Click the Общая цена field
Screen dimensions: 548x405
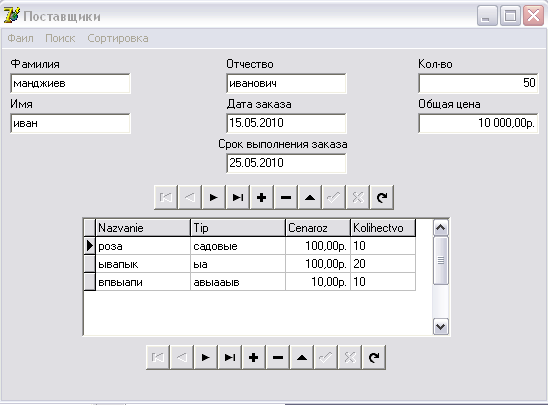[478, 123]
